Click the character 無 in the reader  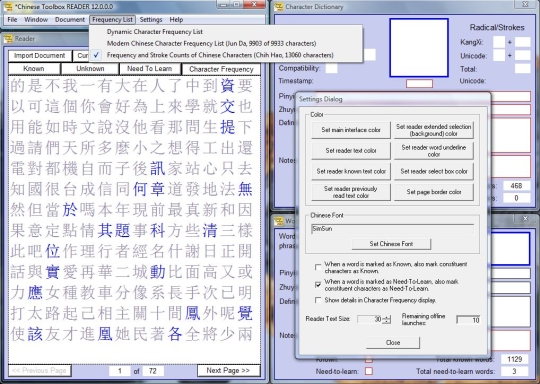point(245,189)
